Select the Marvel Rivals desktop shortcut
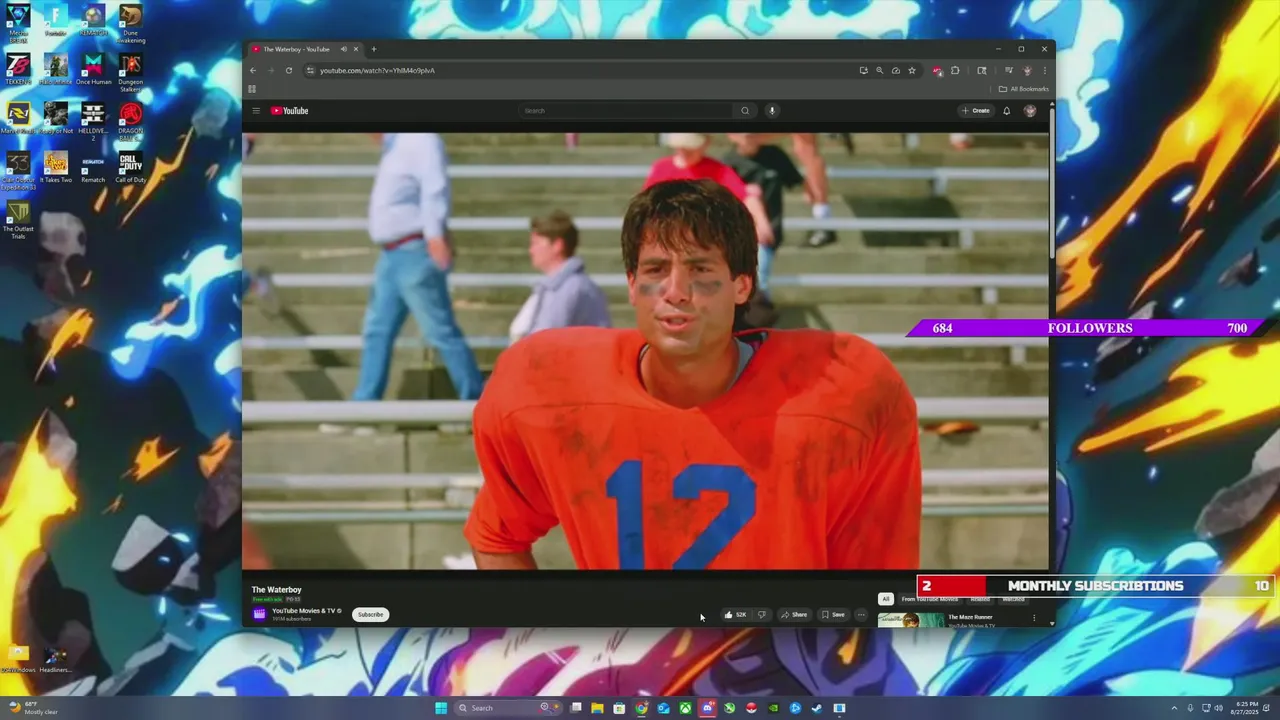1280x720 pixels. [x=18, y=119]
